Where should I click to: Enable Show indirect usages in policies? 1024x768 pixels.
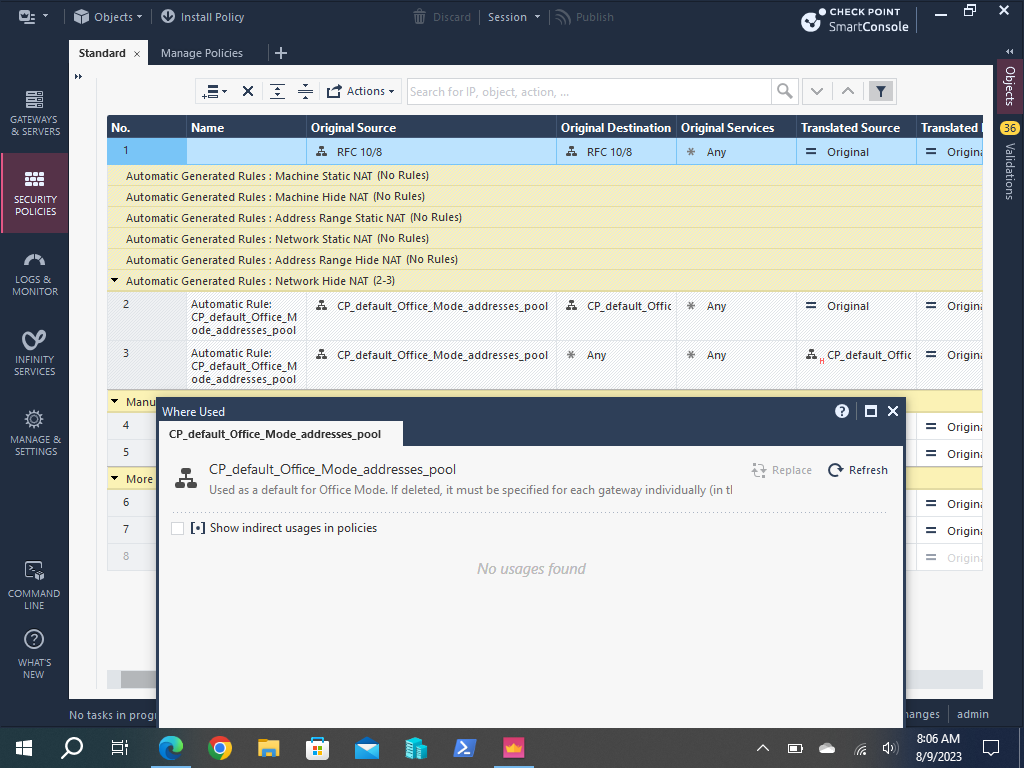click(x=177, y=528)
